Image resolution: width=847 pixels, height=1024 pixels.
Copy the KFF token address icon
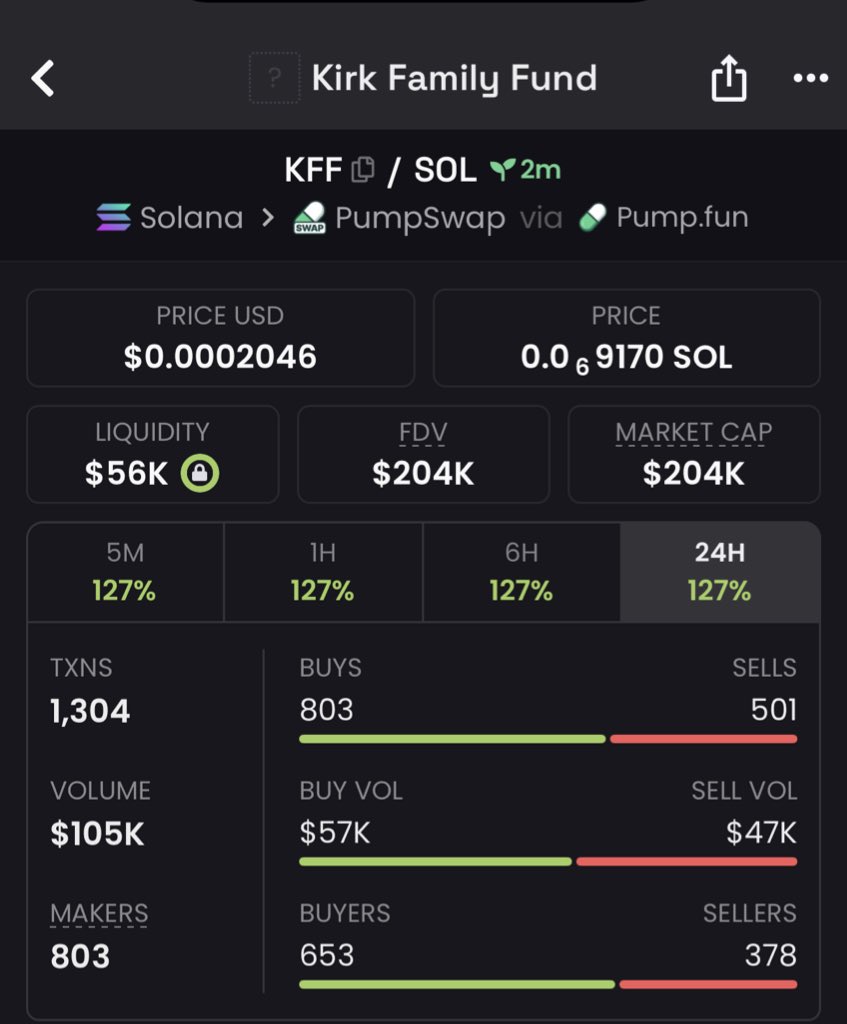(363, 170)
